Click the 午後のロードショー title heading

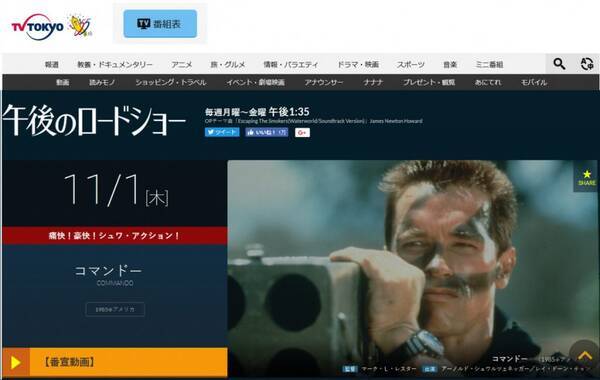pyautogui.click(x=94, y=120)
